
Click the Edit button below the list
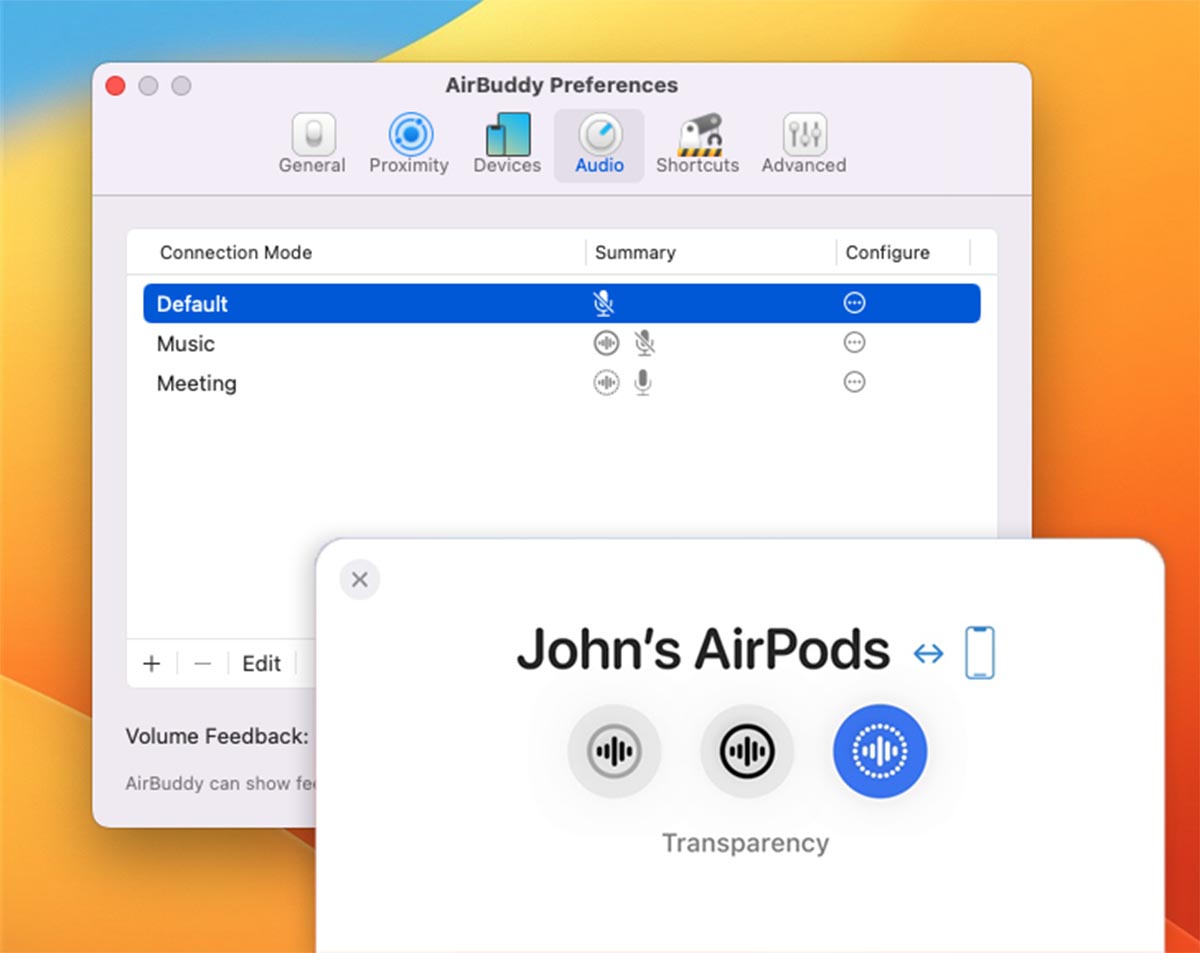[x=262, y=664]
